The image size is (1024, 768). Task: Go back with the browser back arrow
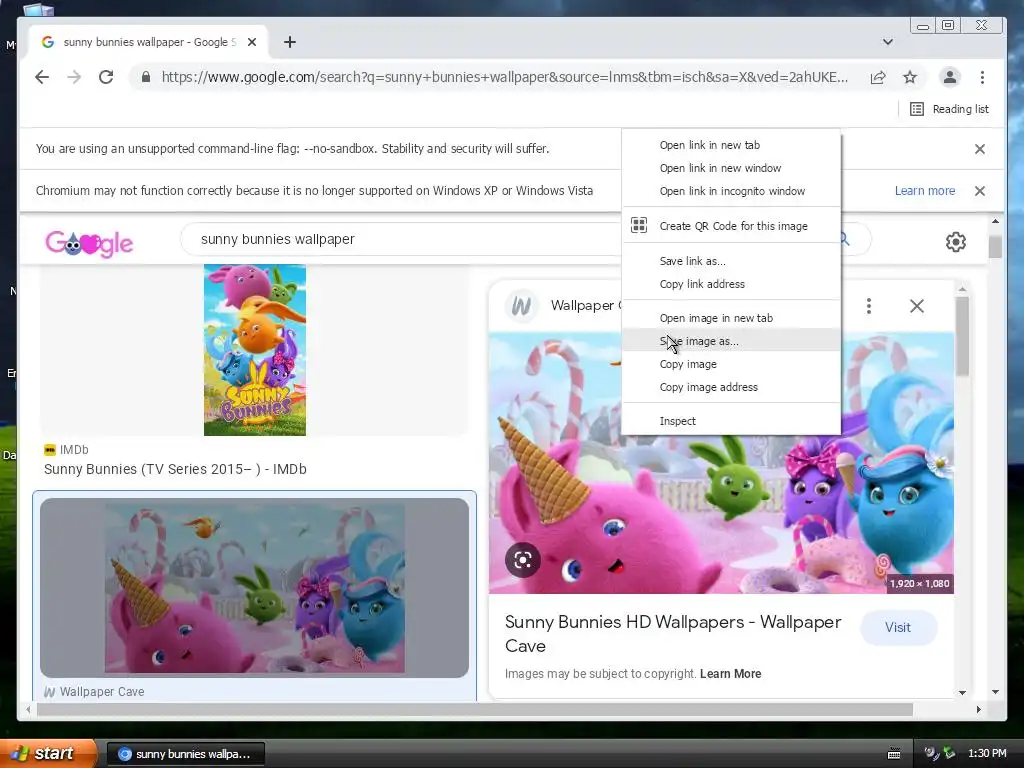(x=42, y=77)
